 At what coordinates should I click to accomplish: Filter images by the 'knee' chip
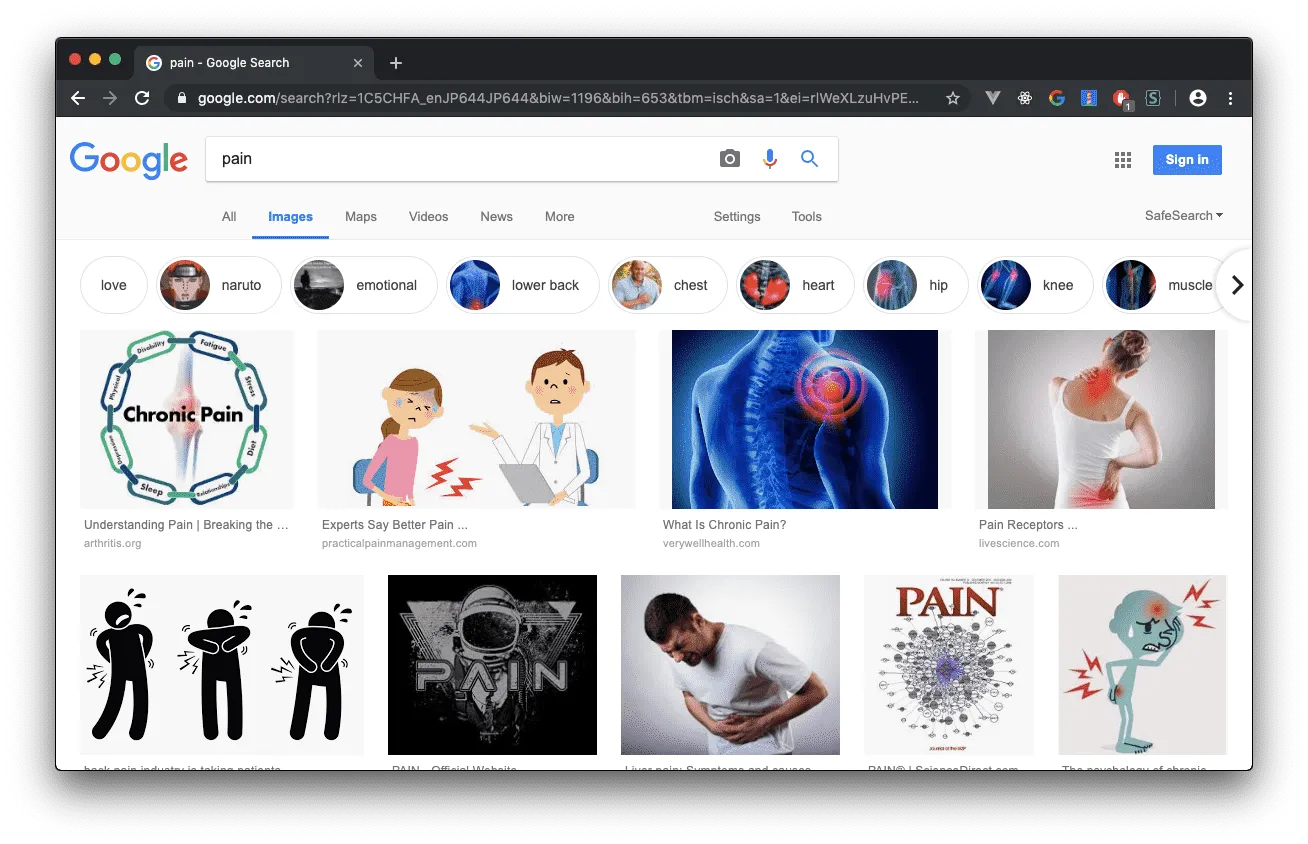coord(1035,285)
